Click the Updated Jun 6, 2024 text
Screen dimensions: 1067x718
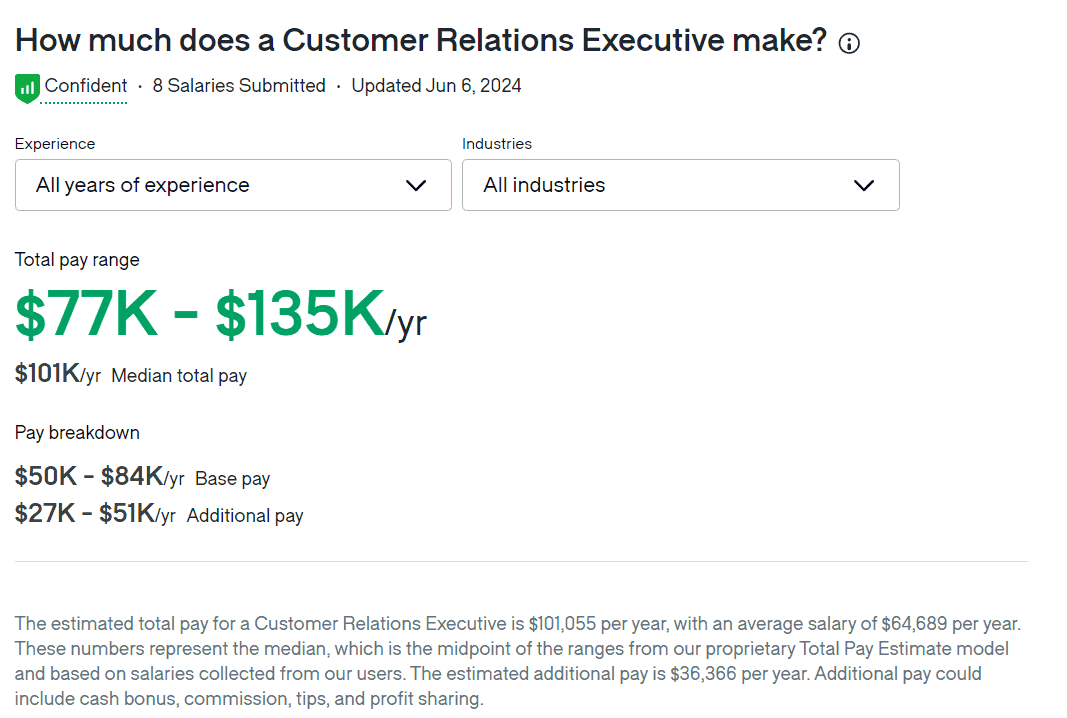tap(436, 86)
